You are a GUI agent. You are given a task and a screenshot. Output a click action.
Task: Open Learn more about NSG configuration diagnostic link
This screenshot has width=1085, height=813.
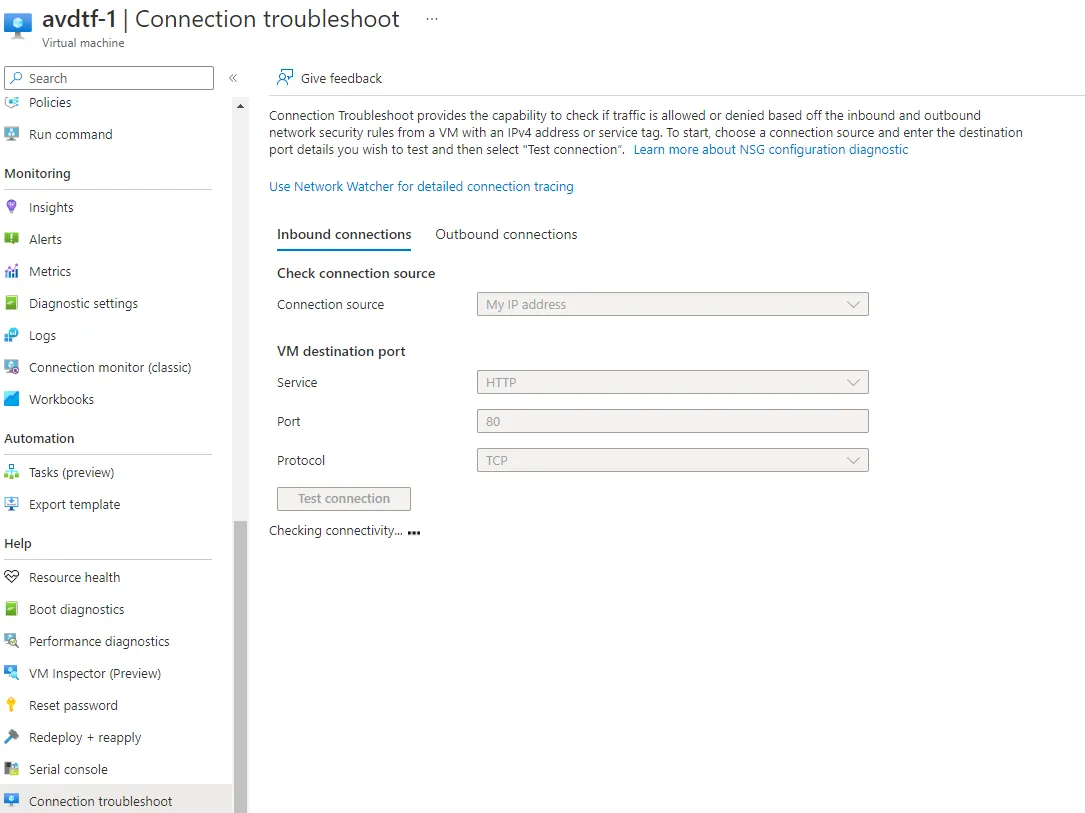click(771, 149)
